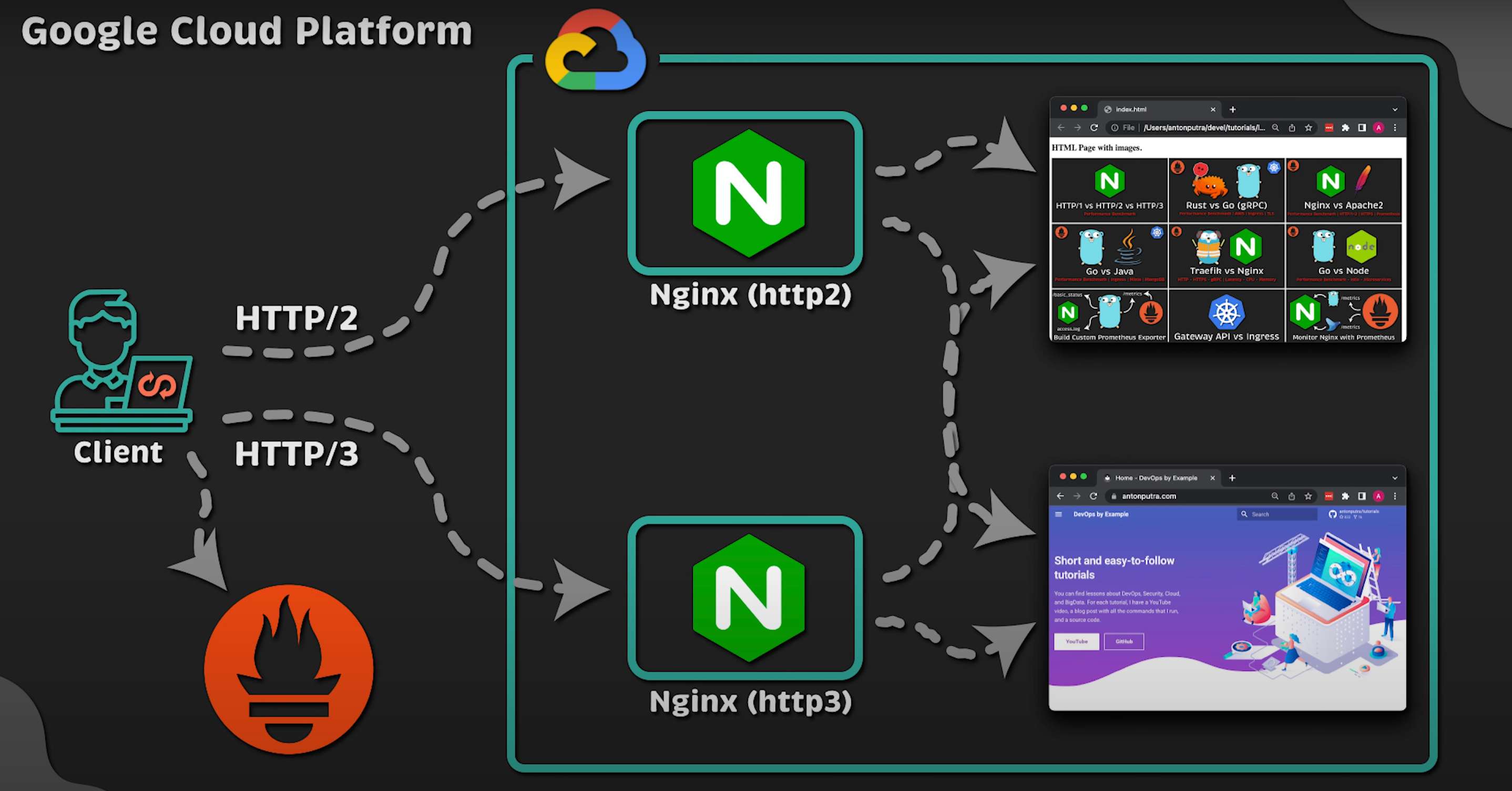Toggle side panel in index.html browser window
The height and width of the screenshot is (791, 1512).
point(1362,128)
